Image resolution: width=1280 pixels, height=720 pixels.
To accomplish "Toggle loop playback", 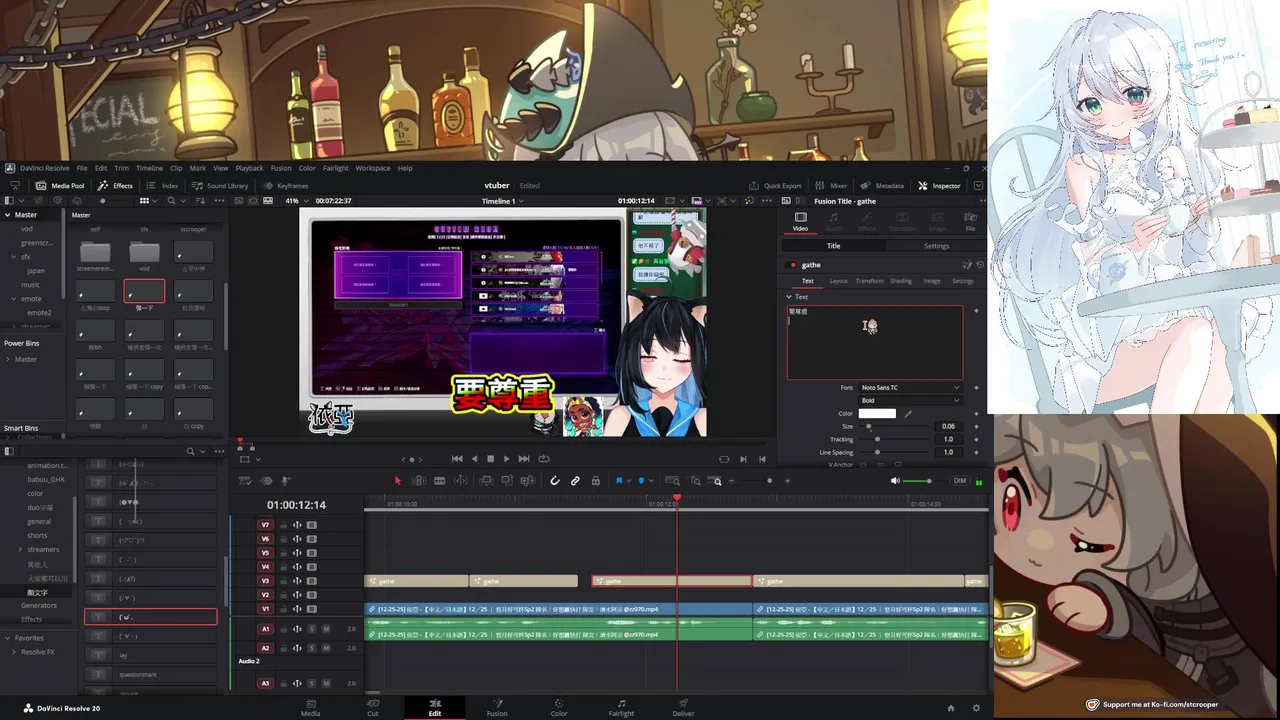I will point(544,459).
